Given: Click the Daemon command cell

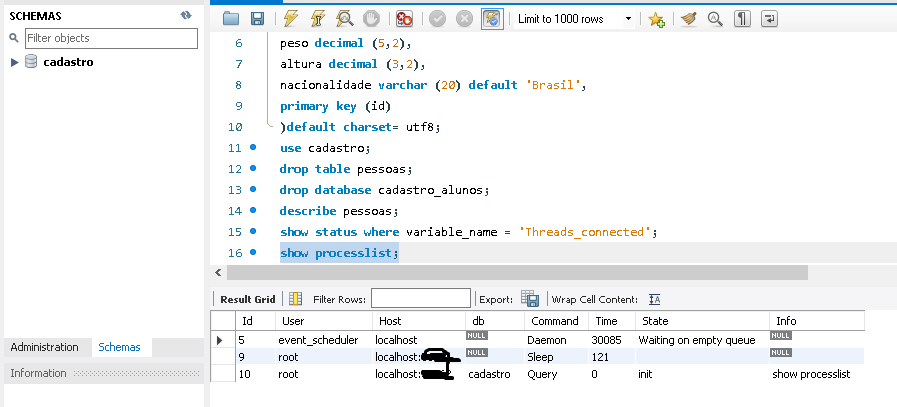Looking at the screenshot, I should (557, 340).
